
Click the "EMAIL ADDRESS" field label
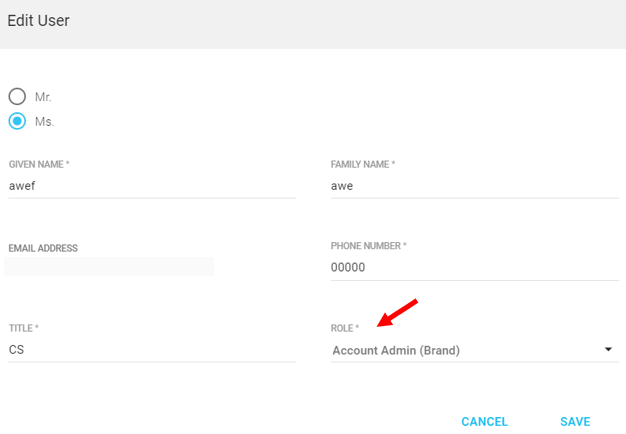pyautogui.click(x=43, y=247)
